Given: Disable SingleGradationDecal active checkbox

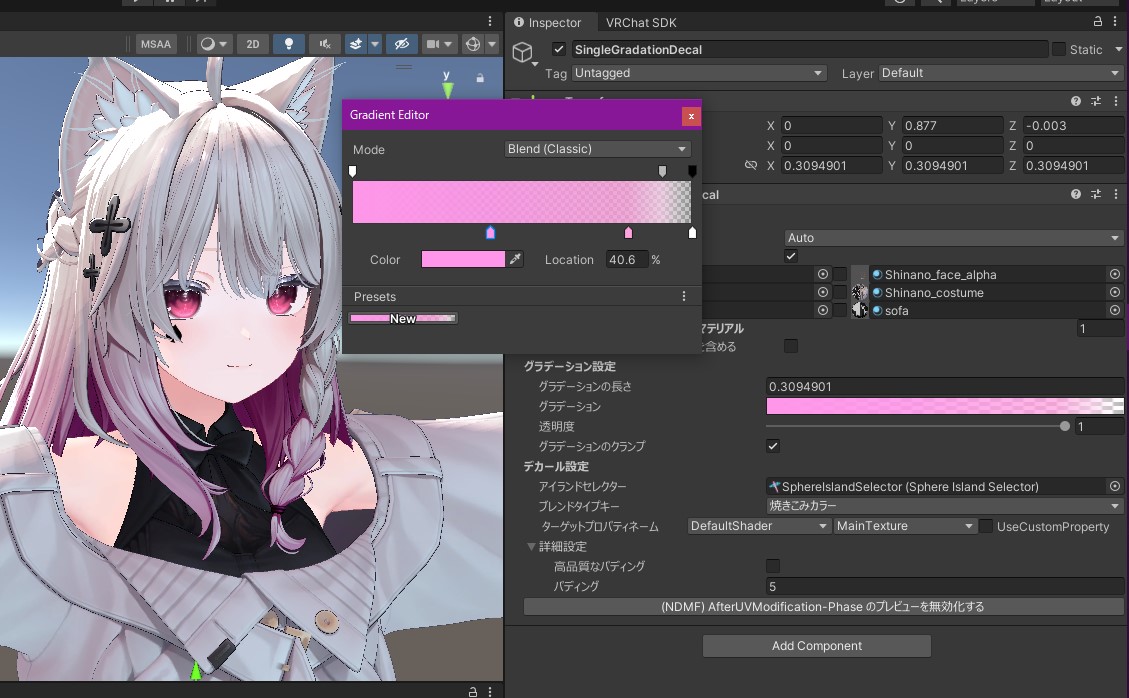Looking at the screenshot, I should point(558,49).
